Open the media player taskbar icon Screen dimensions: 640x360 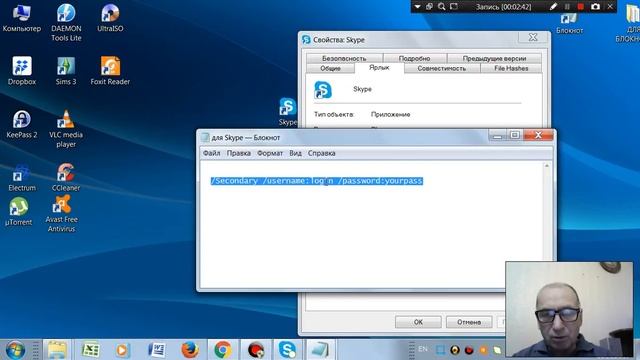(x=123, y=350)
